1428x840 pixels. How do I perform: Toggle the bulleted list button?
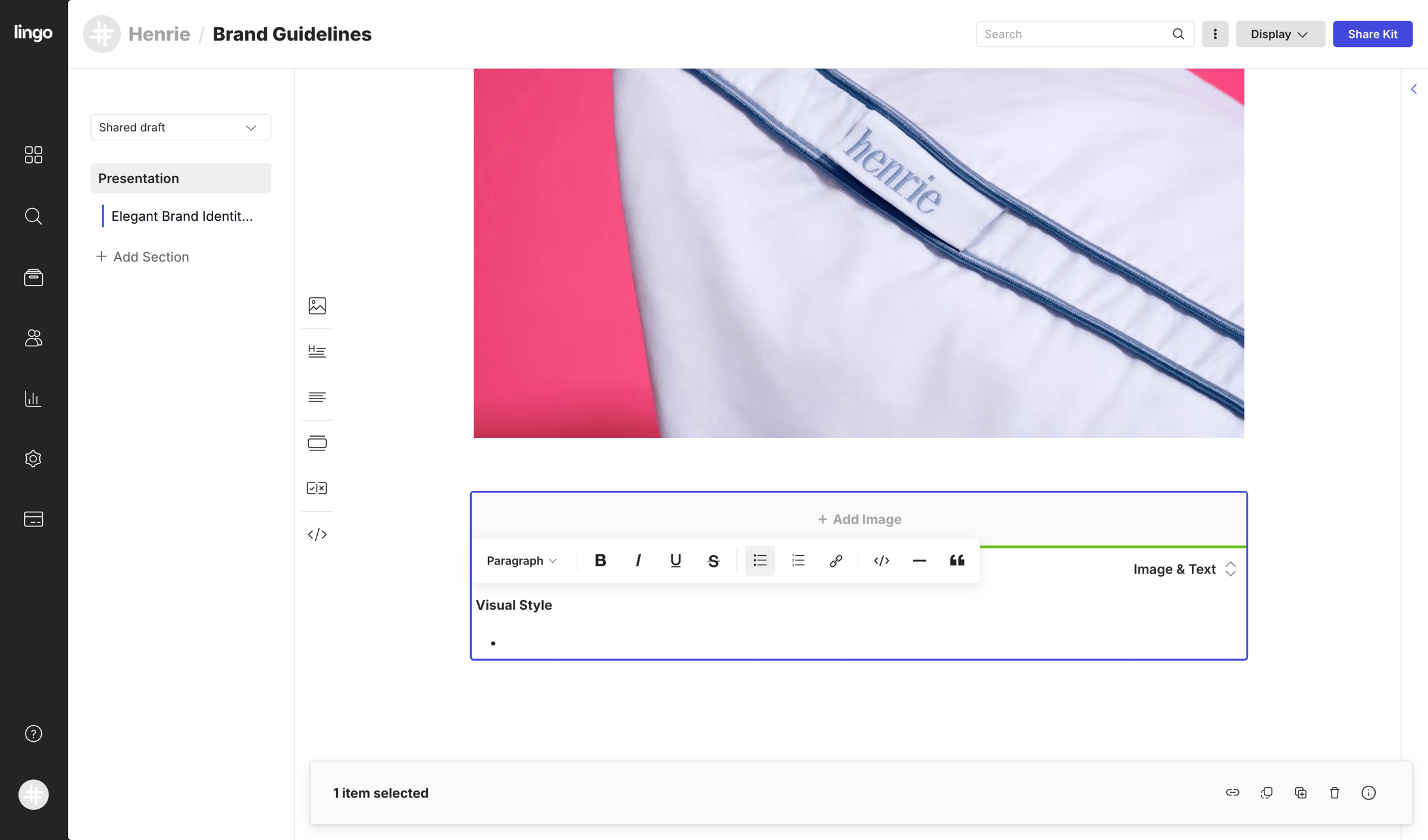tap(760, 560)
